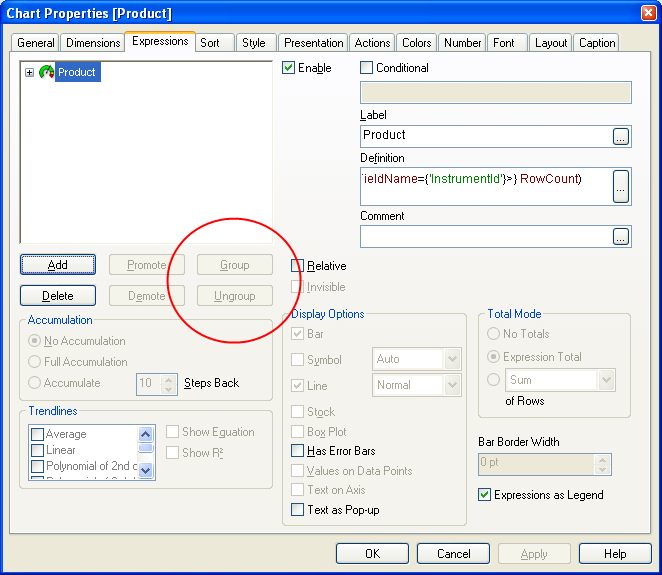
Task: Open the Style tab
Action: tap(254, 43)
